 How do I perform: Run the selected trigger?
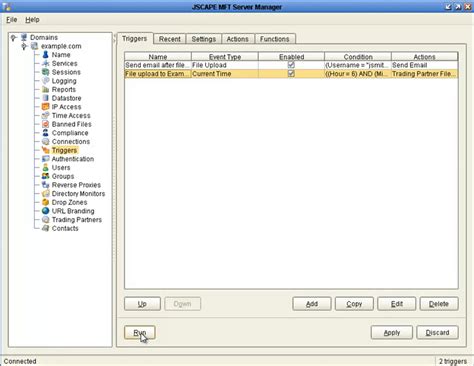pyautogui.click(x=140, y=332)
